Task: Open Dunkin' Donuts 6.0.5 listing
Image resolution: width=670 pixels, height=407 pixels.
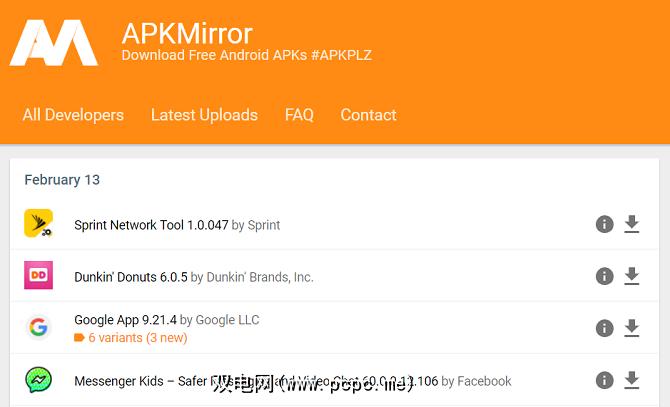Action: (131, 277)
